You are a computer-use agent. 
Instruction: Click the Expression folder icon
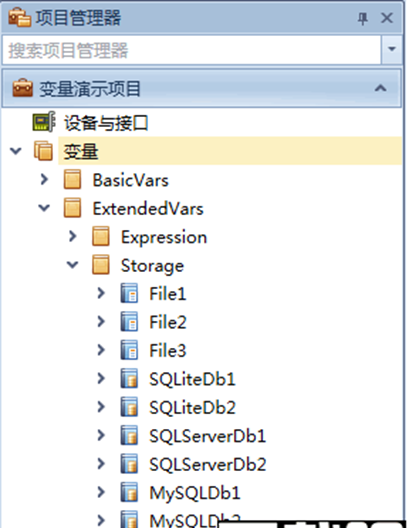[x=101, y=236]
